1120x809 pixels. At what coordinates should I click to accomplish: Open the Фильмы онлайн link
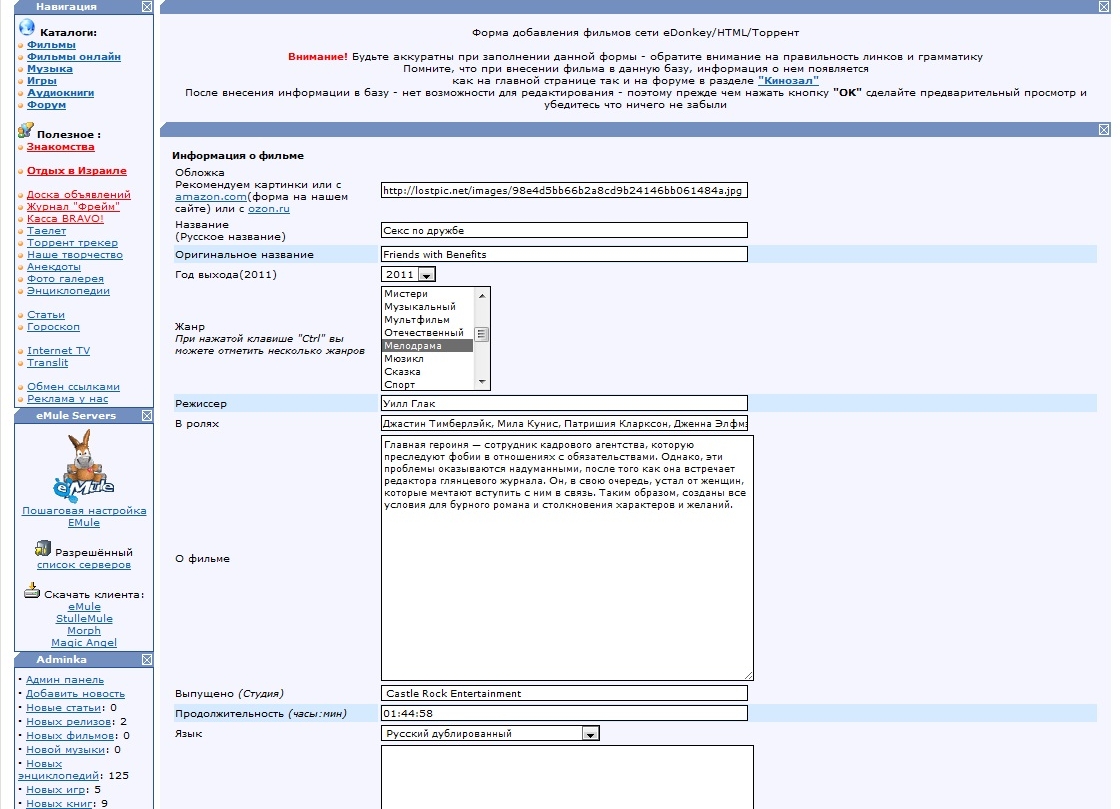point(74,56)
